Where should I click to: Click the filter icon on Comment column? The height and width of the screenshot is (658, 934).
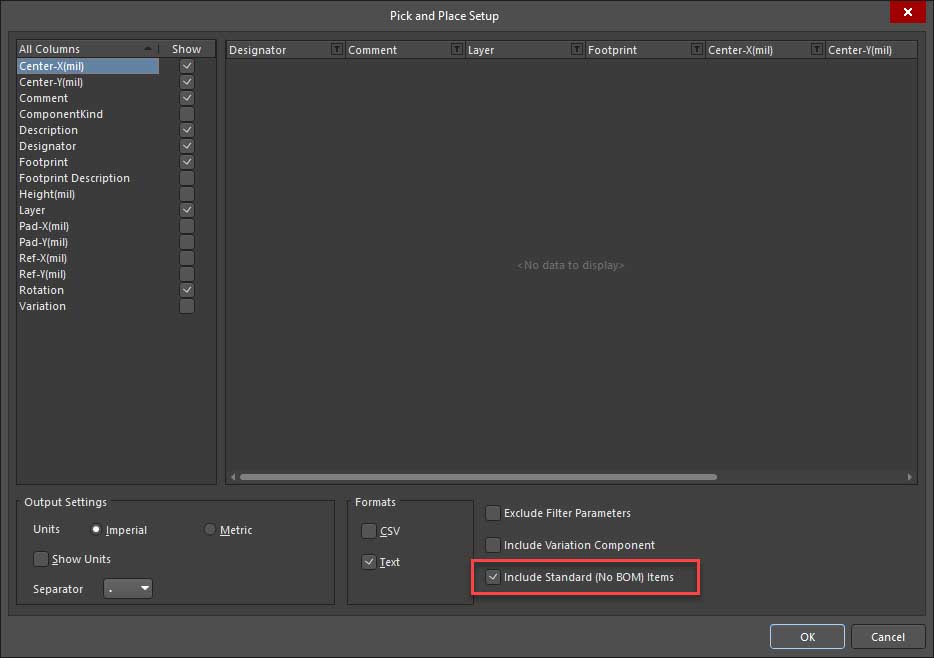point(457,49)
